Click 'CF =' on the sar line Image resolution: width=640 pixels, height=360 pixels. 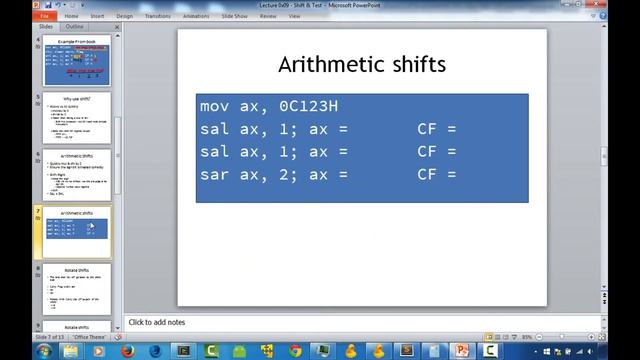pyautogui.click(x=436, y=175)
